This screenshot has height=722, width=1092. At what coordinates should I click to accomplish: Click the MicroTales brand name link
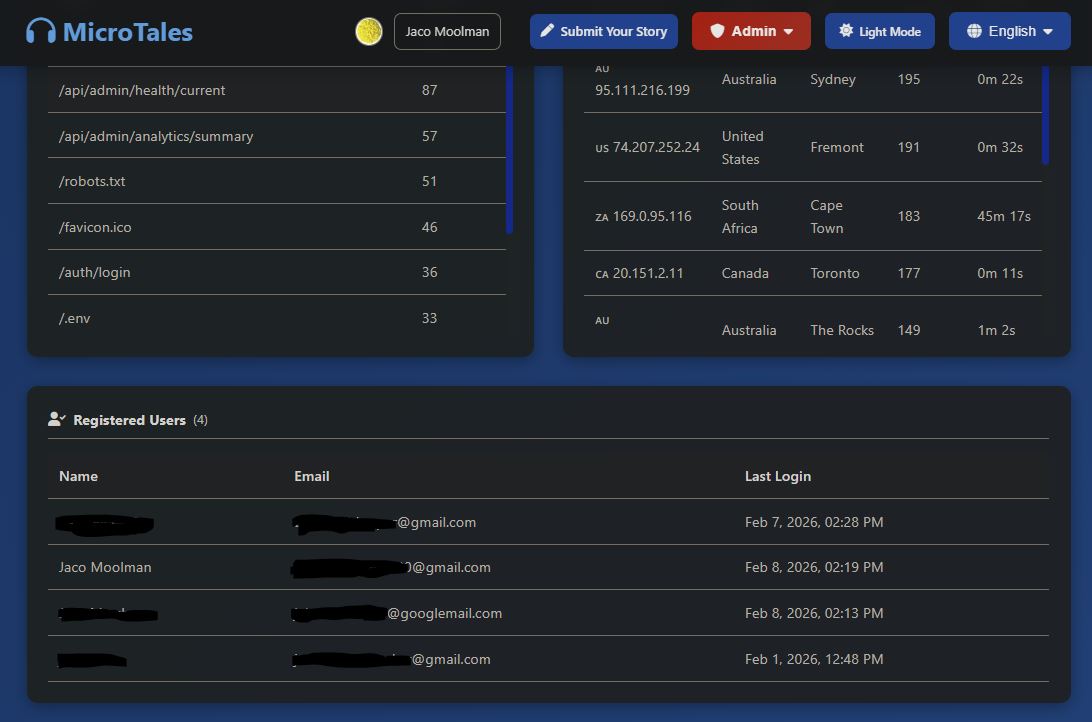[x=127, y=31]
